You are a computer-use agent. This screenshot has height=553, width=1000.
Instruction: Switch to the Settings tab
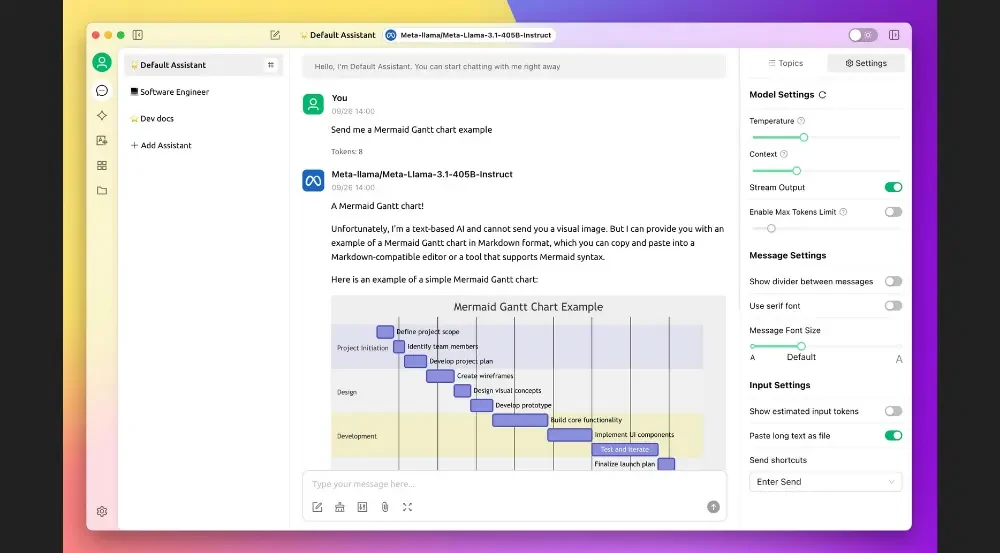[866, 63]
